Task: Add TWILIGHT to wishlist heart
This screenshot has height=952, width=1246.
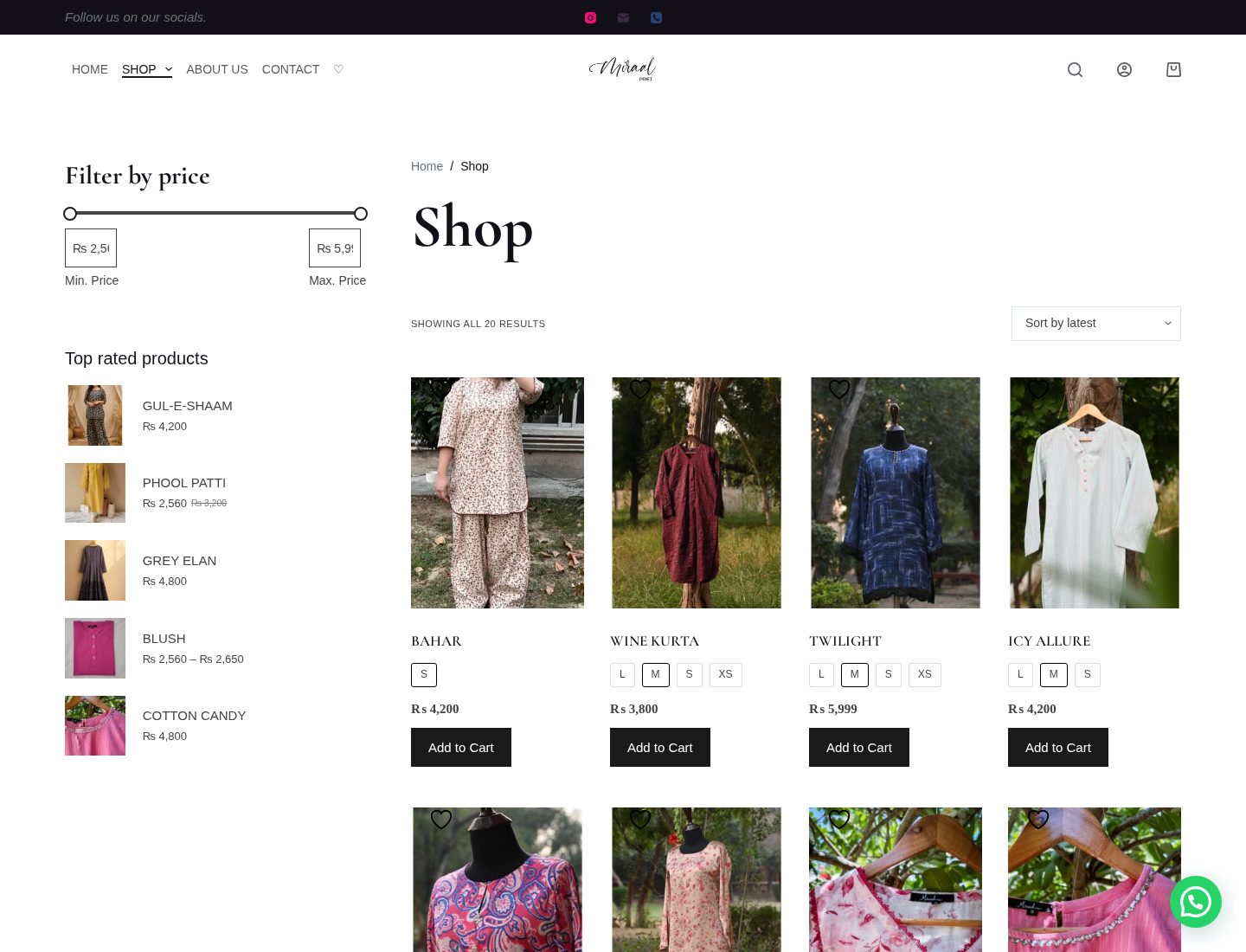Action: click(x=839, y=389)
